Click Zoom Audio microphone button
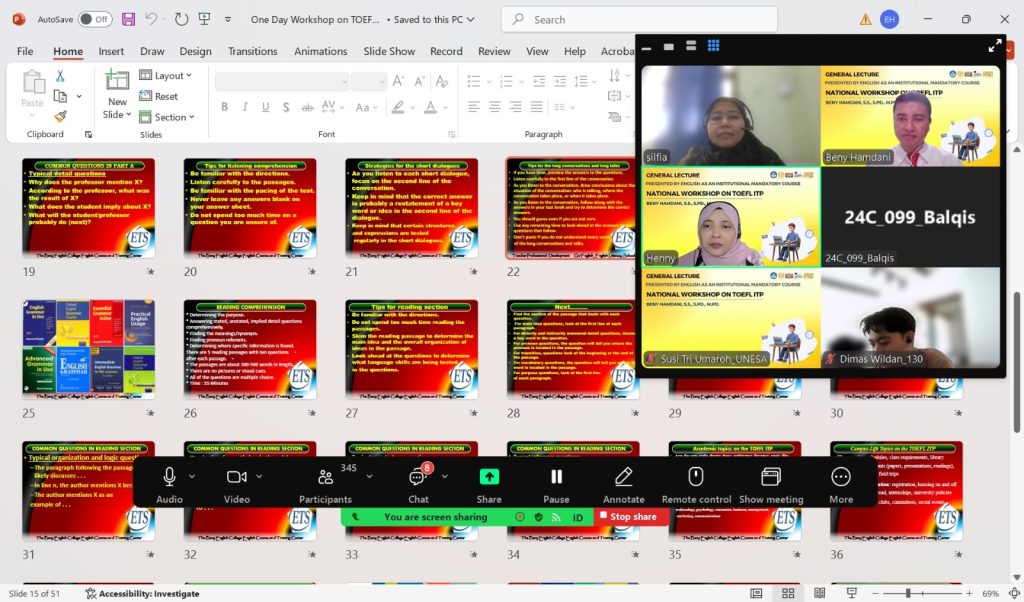Viewport: 1024px width, 602px height. pos(169,484)
